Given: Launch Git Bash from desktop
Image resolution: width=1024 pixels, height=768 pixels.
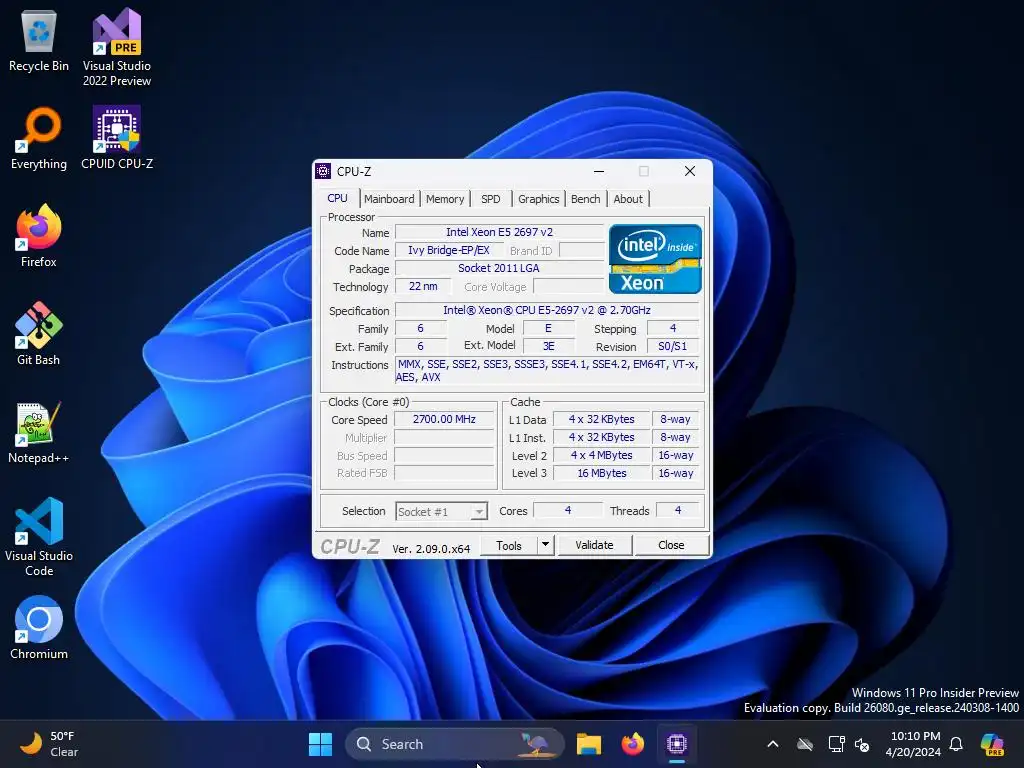Looking at the screenshot, I should pyautogui.click(x=39, y=334).
